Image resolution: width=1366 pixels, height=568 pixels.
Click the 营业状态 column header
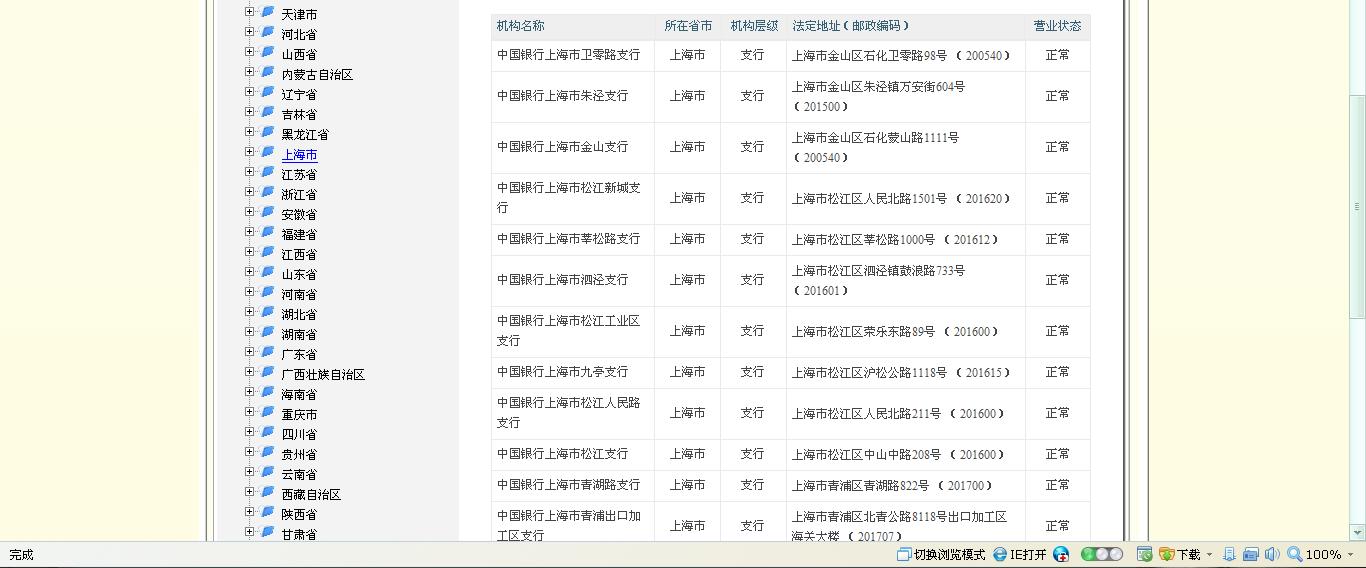click(1057, 26)
